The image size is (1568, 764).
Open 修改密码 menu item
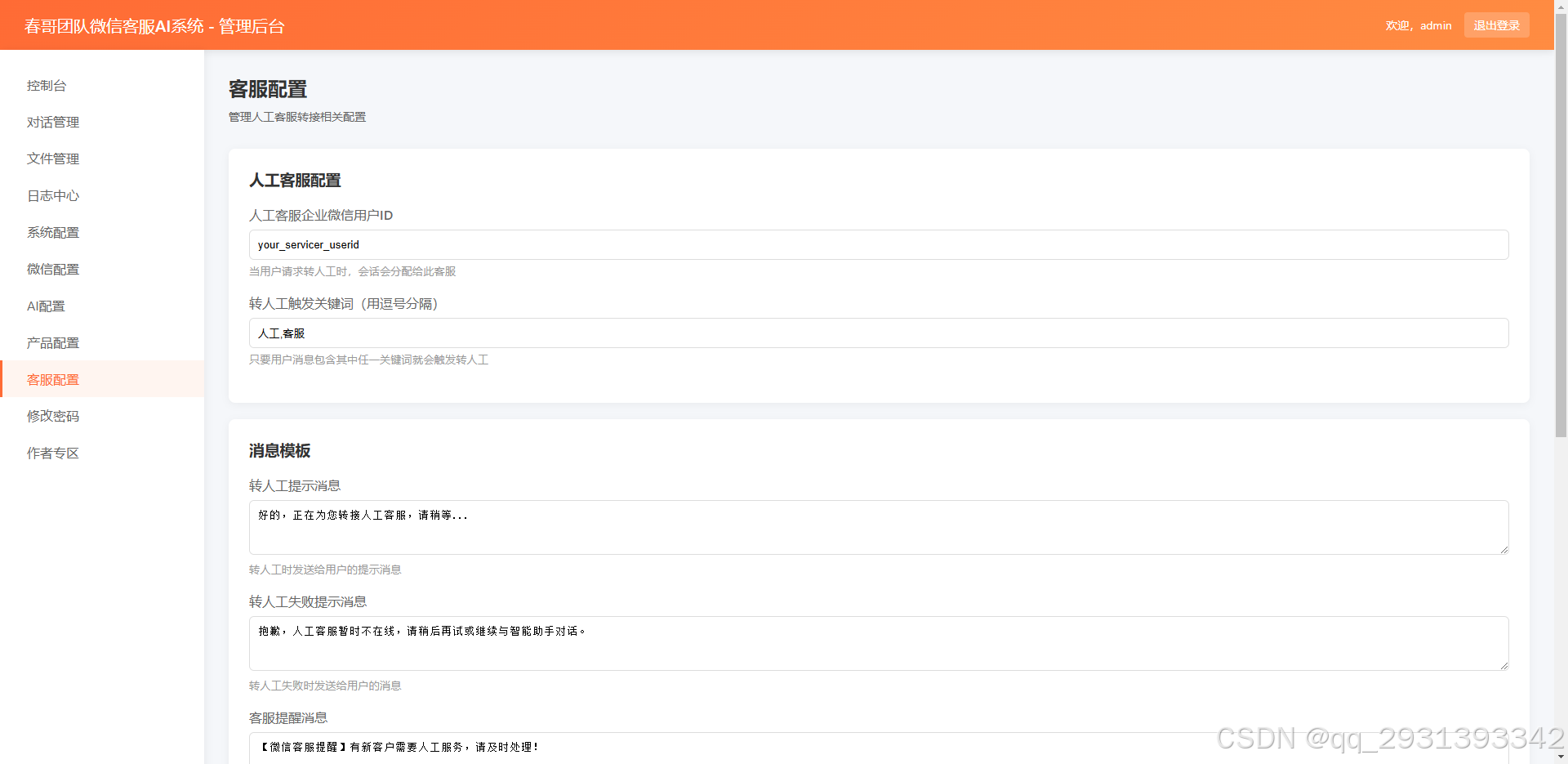(102, 416)
